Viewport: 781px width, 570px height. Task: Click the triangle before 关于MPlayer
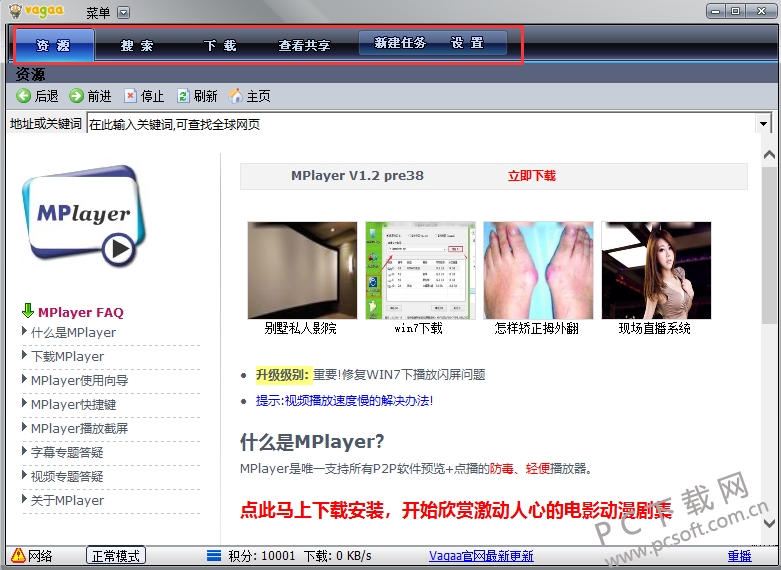coord(24,498)
